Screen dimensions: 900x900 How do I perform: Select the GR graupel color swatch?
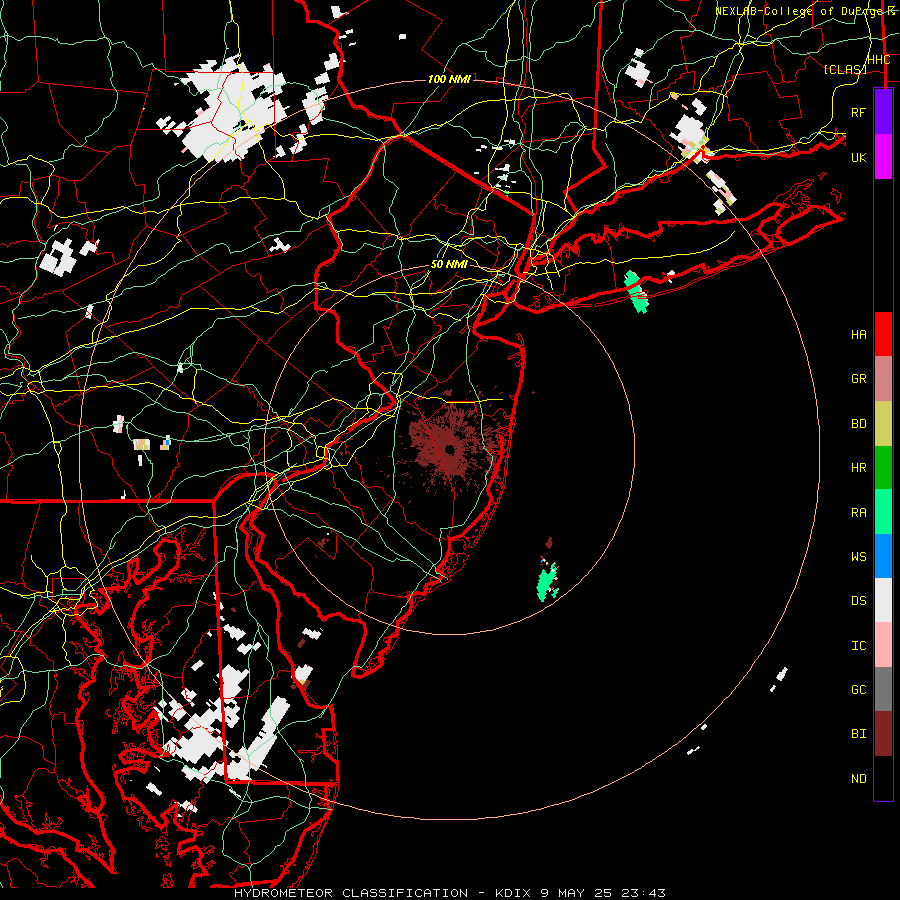pos(883,378)
